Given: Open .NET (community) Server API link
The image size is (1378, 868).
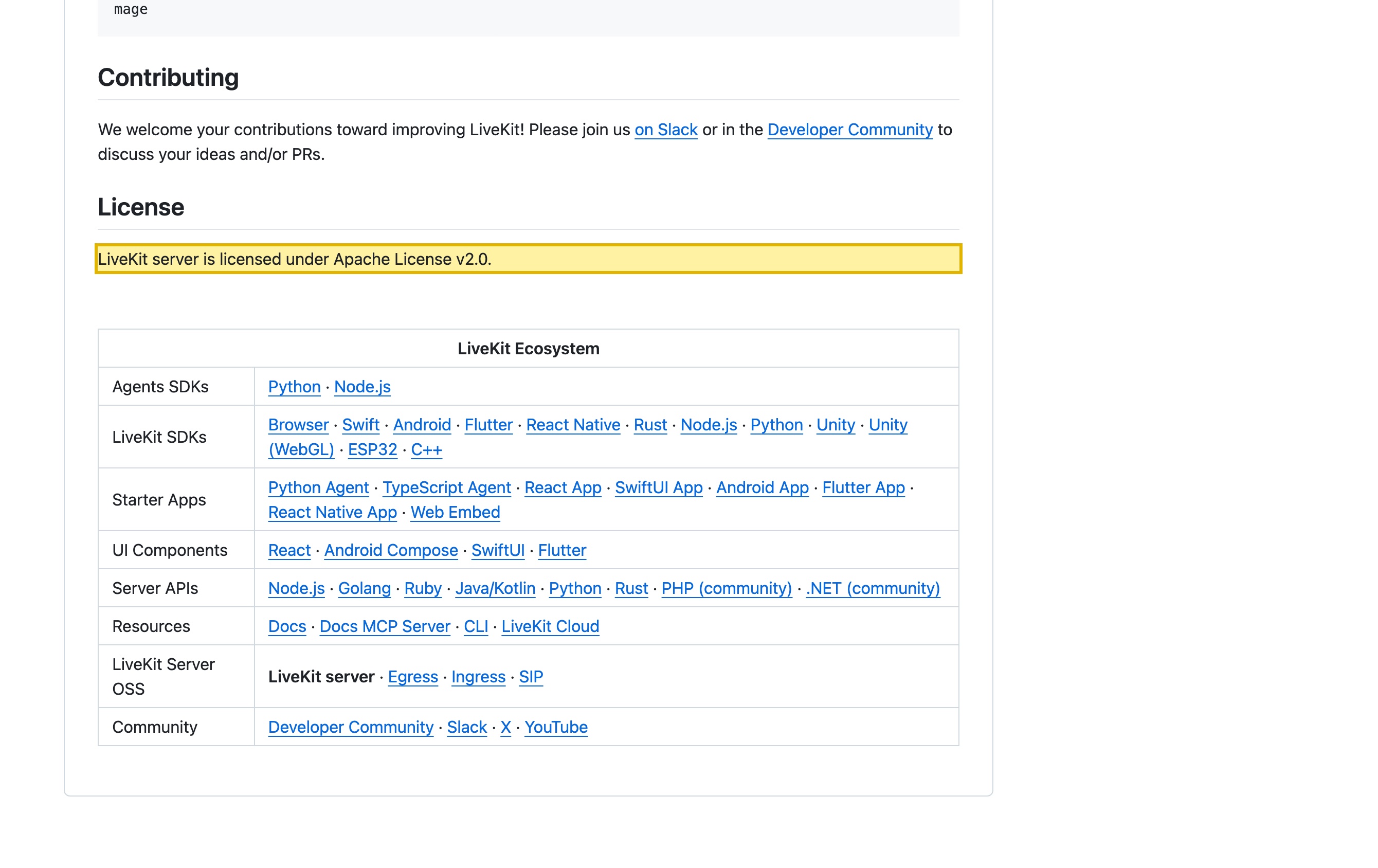Looking at the screenshot, I should pos(873,588).
